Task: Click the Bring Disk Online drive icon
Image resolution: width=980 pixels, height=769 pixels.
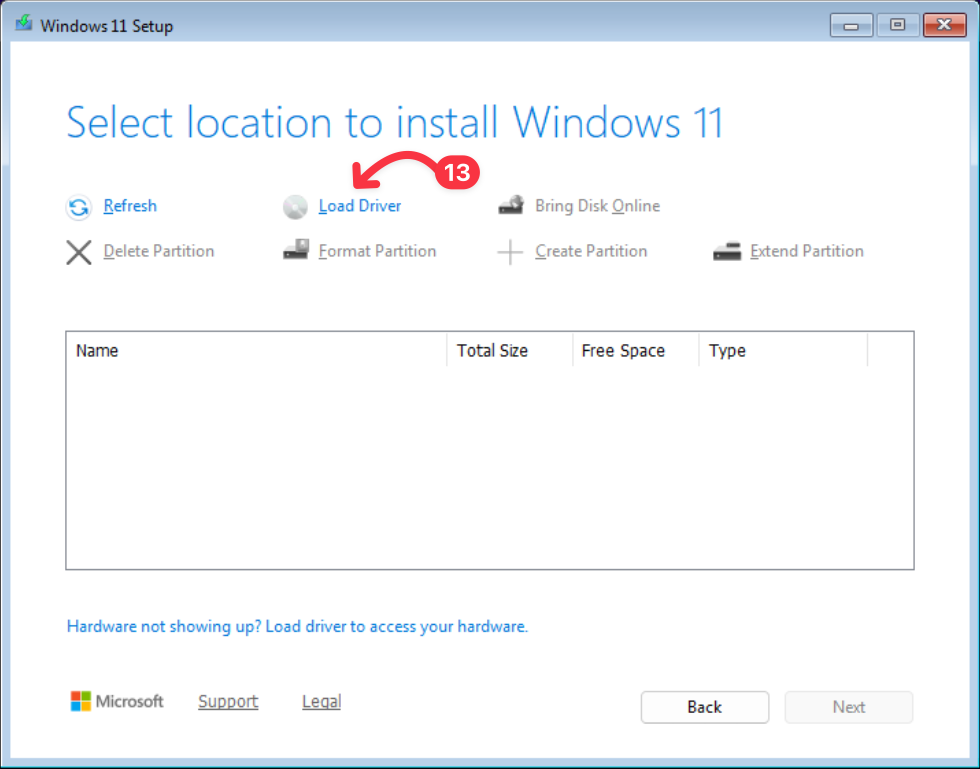Action: [x=511, y=206]
